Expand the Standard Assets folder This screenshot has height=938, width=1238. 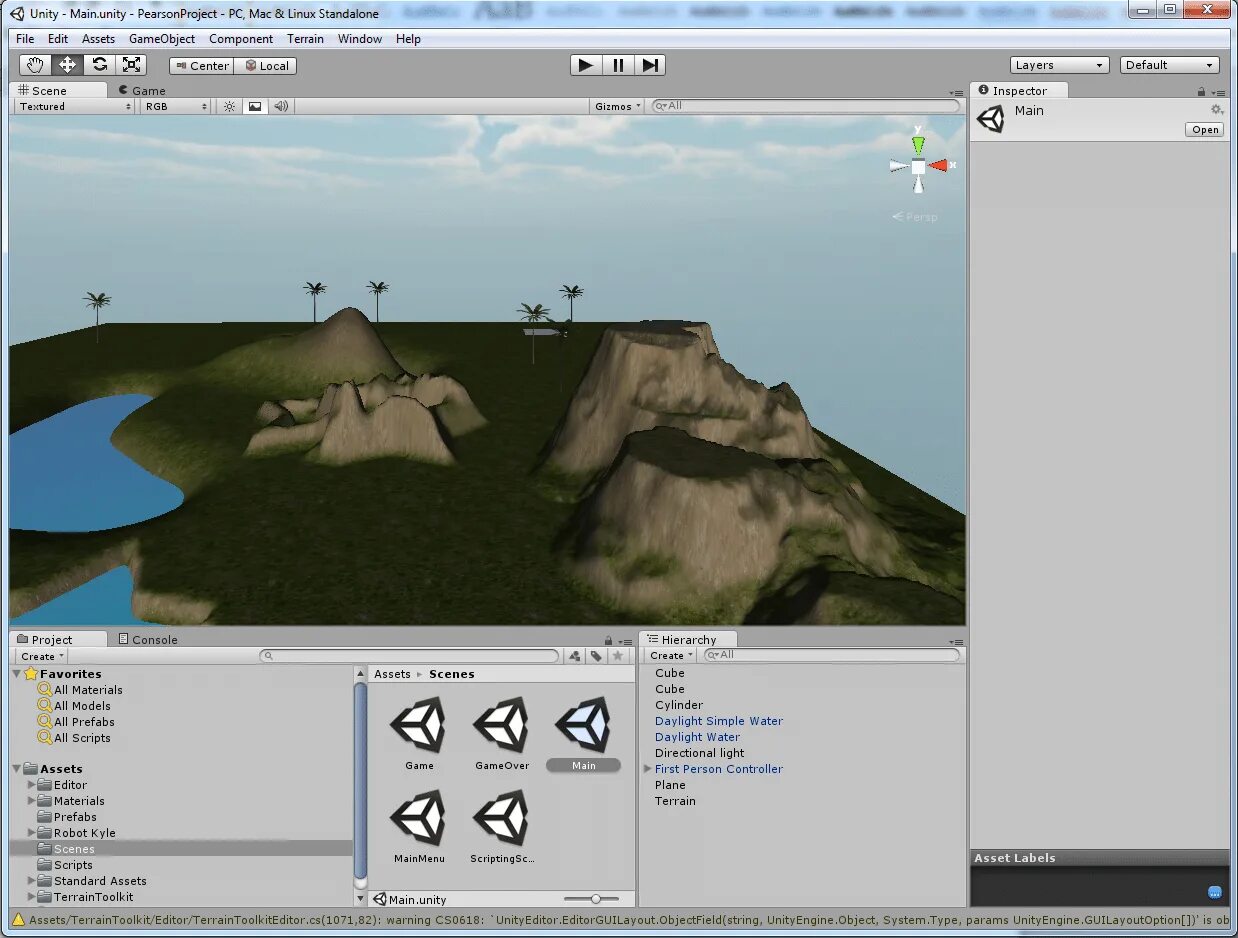point(31,881)
